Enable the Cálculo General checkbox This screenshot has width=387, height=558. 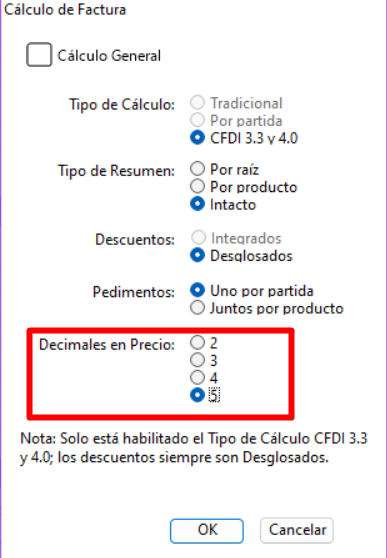pyautogui.click(x=39, y=54)
